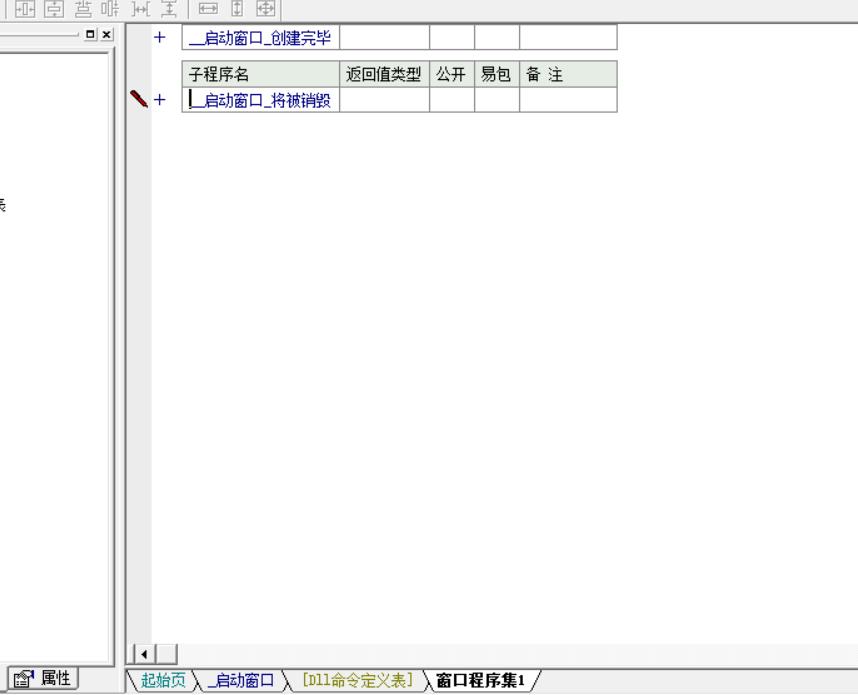Click the center horizontally alignment icon
The image size is (858, 695).
point(21,9)
